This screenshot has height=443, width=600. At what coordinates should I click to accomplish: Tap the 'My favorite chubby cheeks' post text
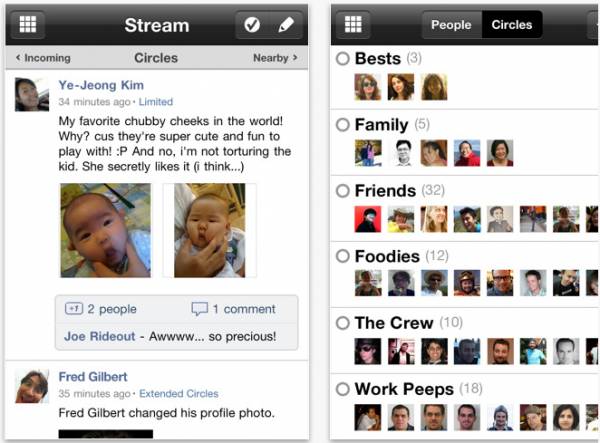(175, 144)
